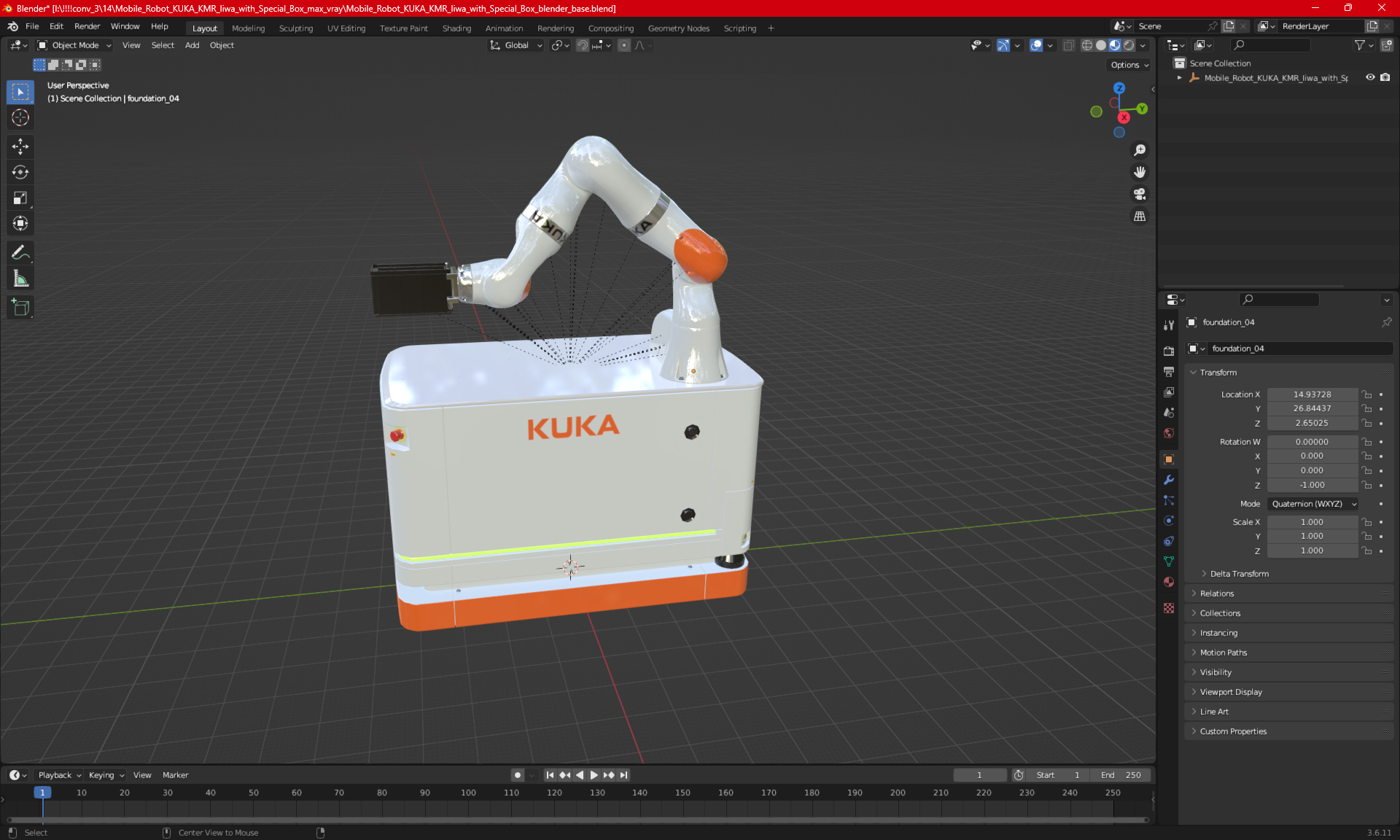The width and height of the screenshot is (1400, 840).
Task: Click the blue Z axis on navigation gizmo
Action: pos(1119,87)
